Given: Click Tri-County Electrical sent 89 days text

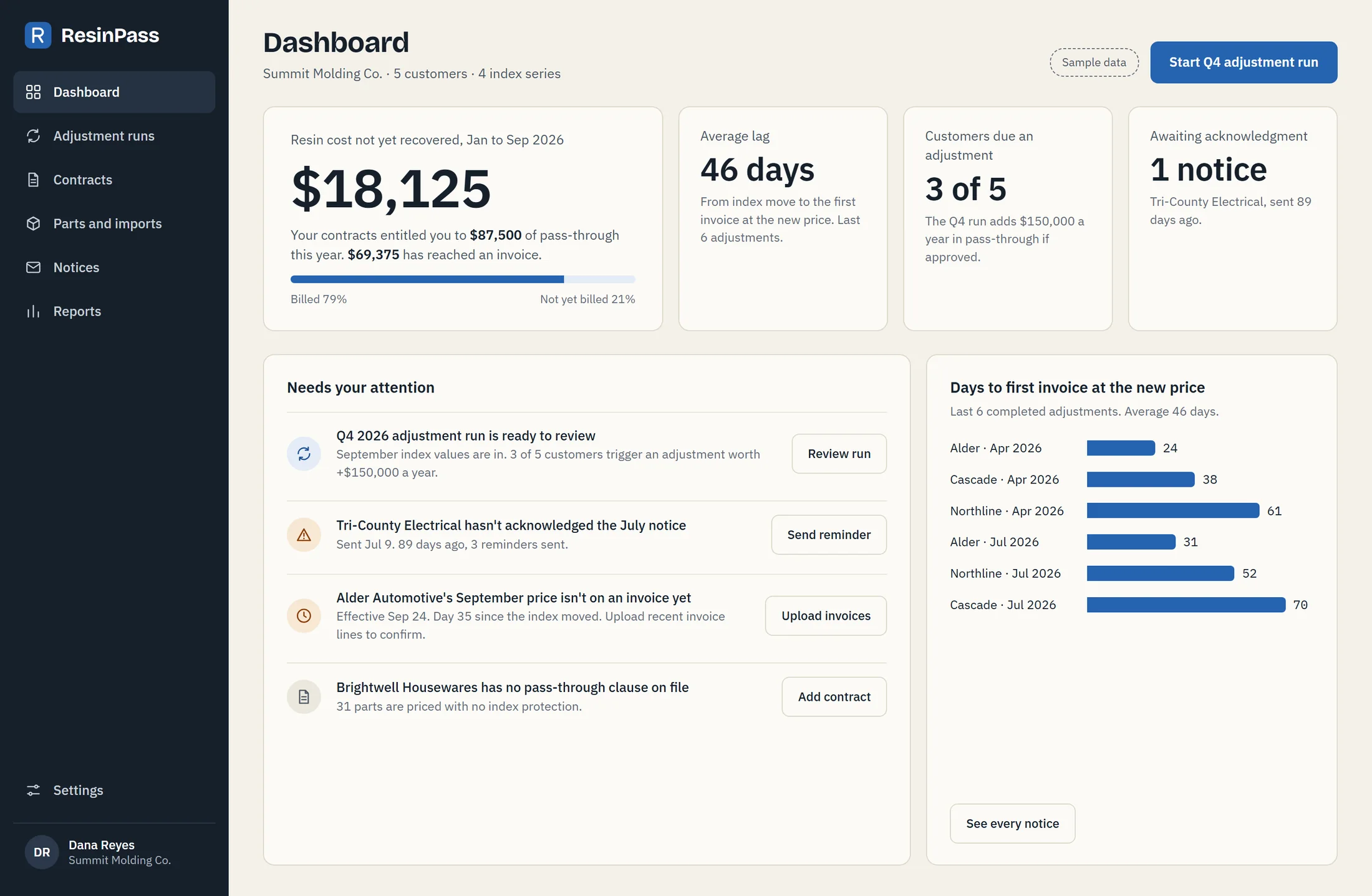Looking at the screenshot, I should 1230,211.
